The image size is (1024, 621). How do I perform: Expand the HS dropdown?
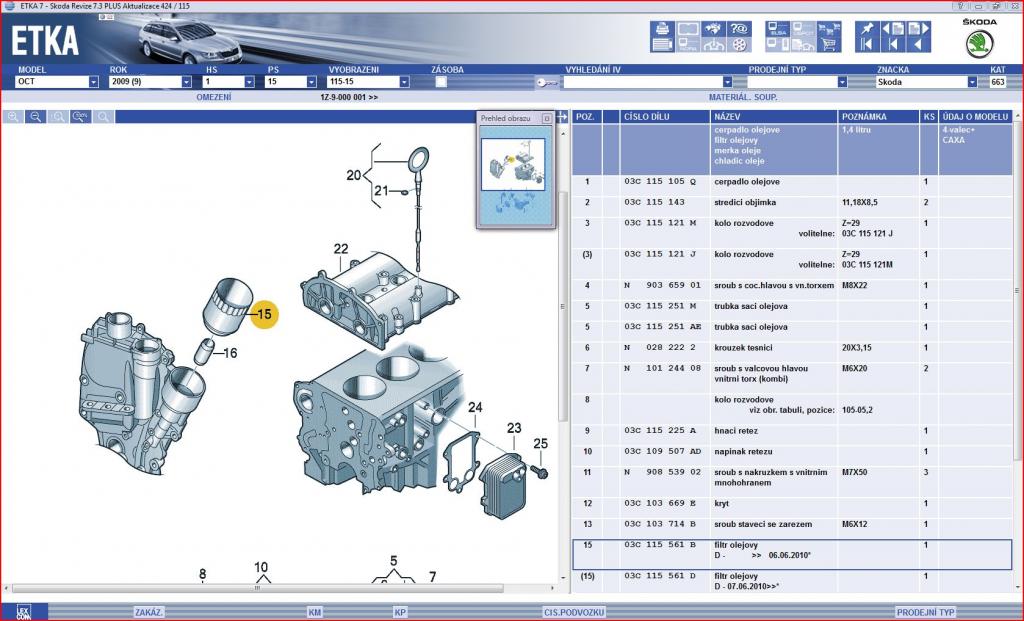[x=249, y=82]
